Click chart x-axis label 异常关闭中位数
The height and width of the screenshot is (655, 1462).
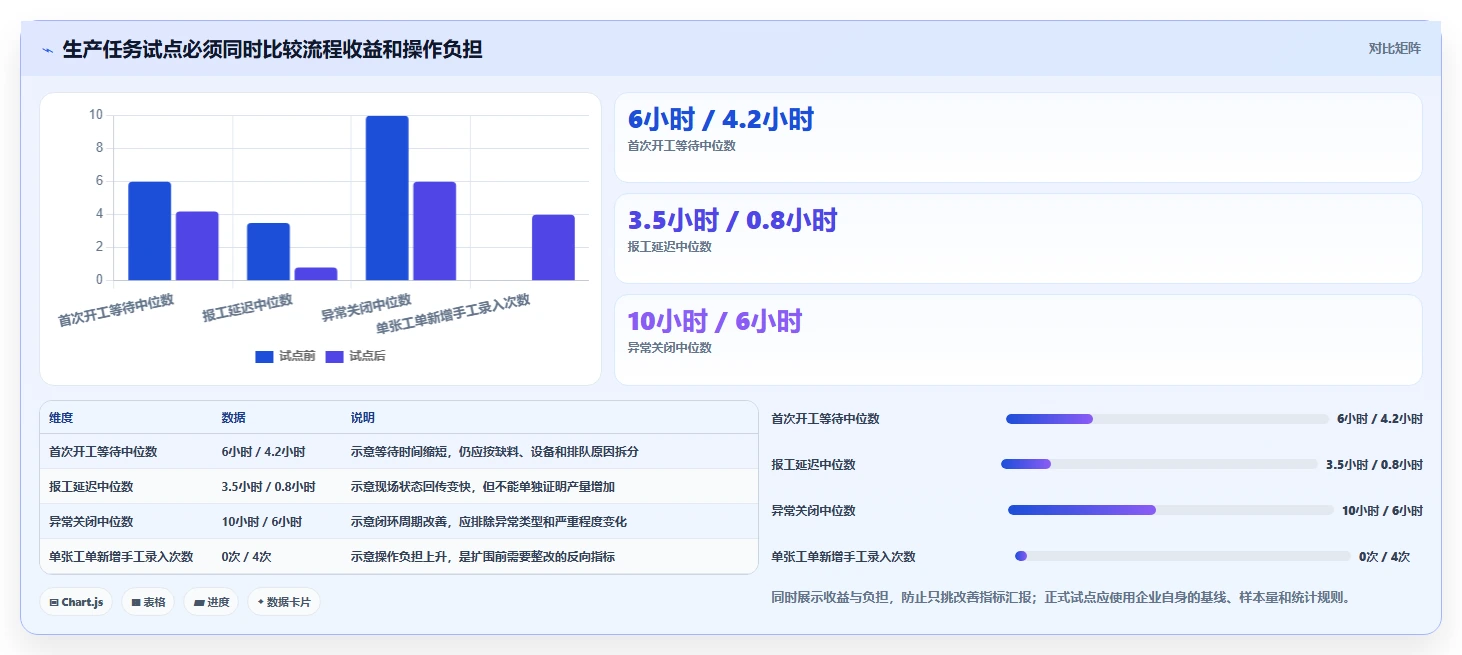tap(366, 307)
